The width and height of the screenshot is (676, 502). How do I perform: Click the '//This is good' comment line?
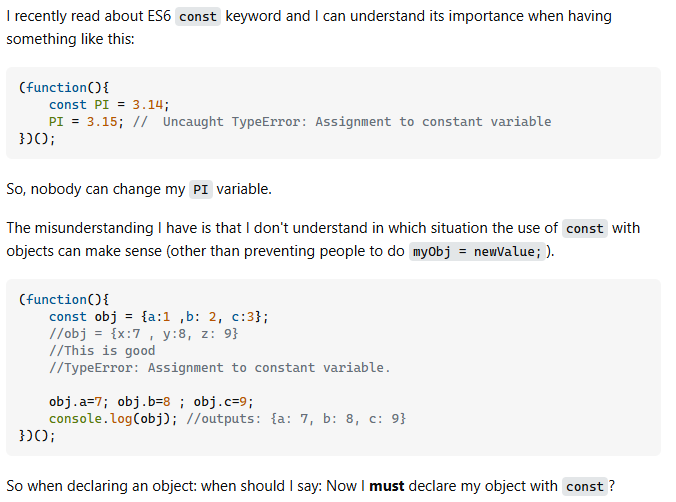pos(102,350)
